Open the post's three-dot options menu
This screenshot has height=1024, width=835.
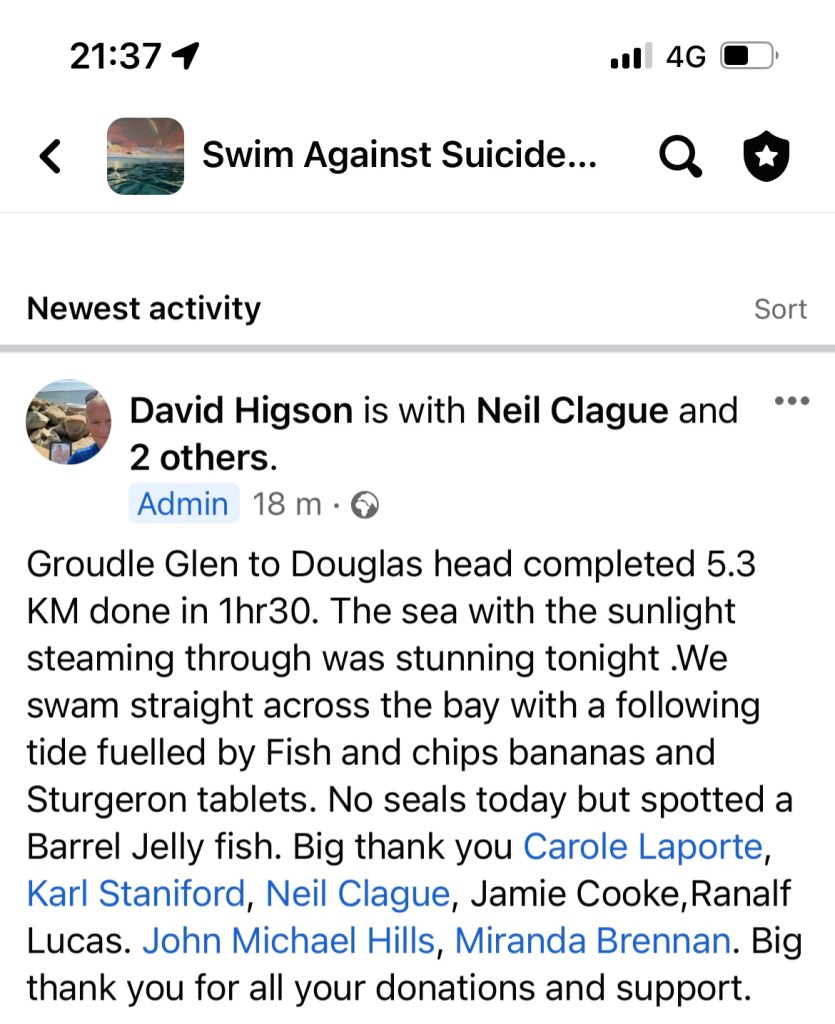[x=792, y=402]
